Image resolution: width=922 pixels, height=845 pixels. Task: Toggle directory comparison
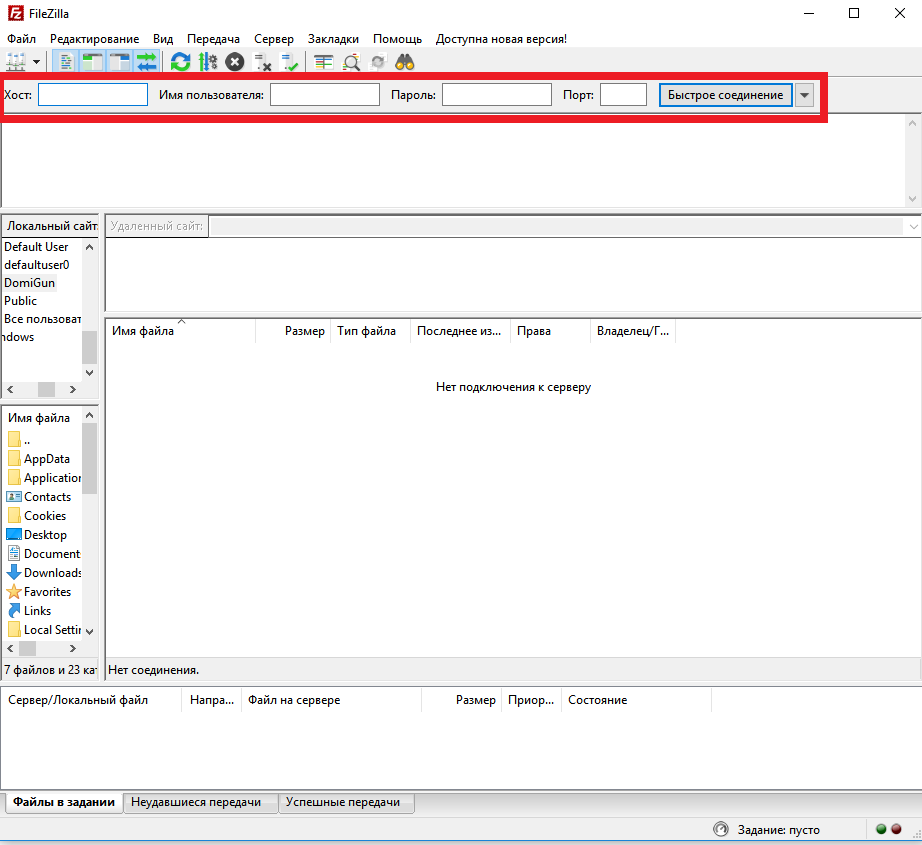[351, 62]
